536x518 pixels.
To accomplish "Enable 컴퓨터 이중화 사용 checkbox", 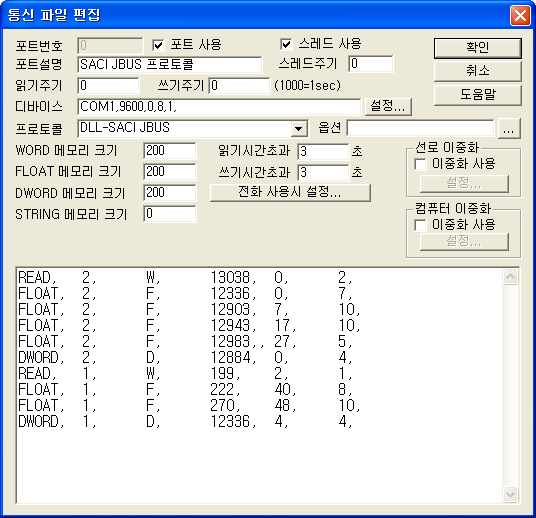I will [420, 225].
